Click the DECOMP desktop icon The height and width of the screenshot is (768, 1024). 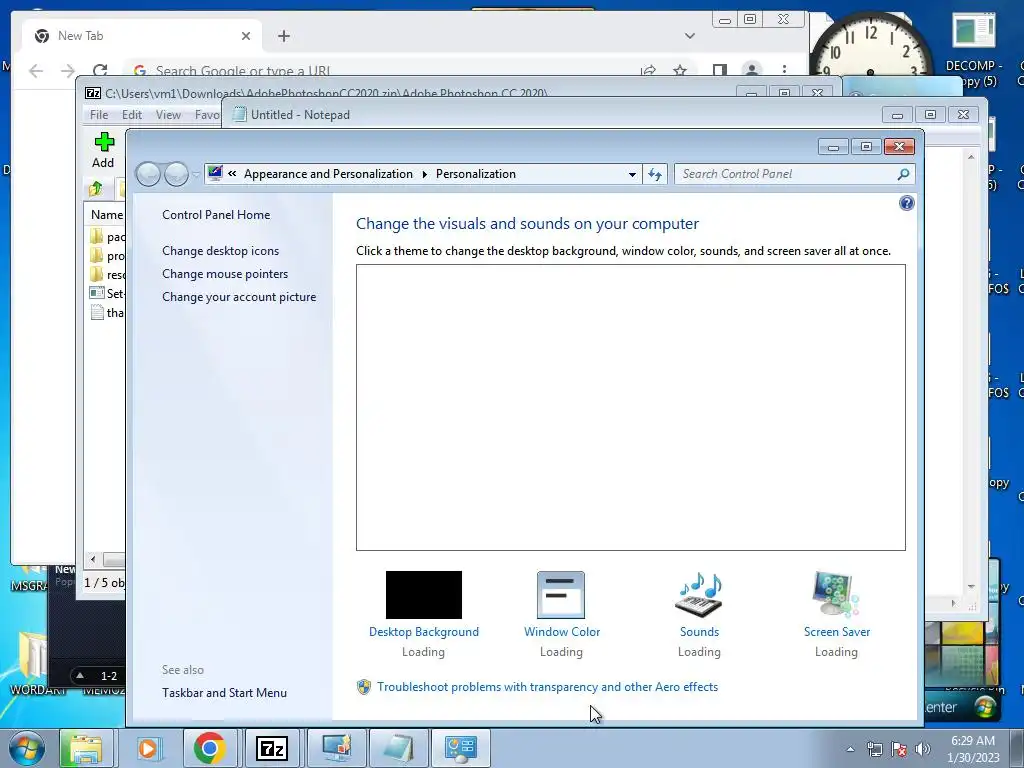tap(974, 50)
